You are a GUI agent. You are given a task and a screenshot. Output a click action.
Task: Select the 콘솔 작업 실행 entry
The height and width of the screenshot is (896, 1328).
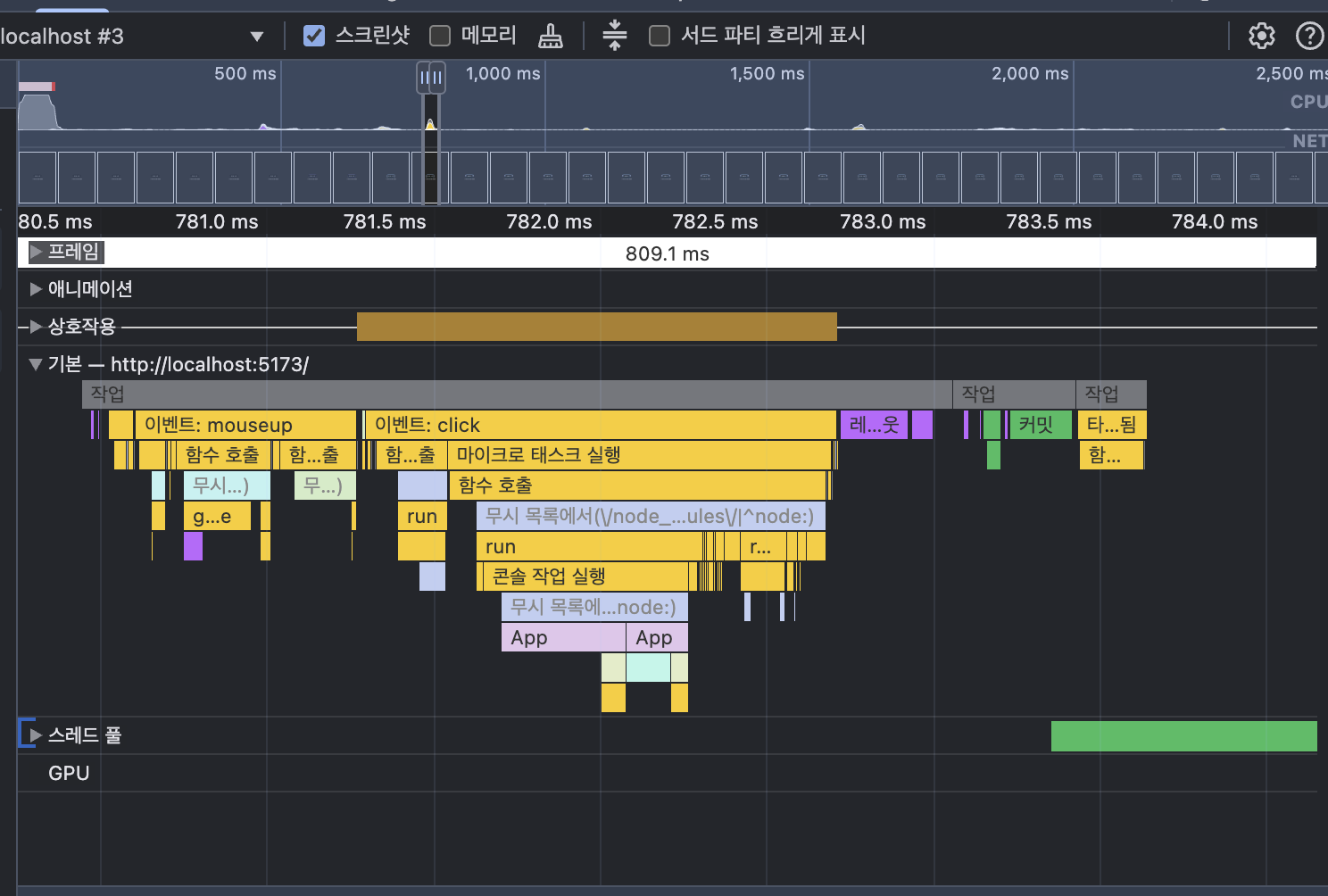click(x=585, y=577)
